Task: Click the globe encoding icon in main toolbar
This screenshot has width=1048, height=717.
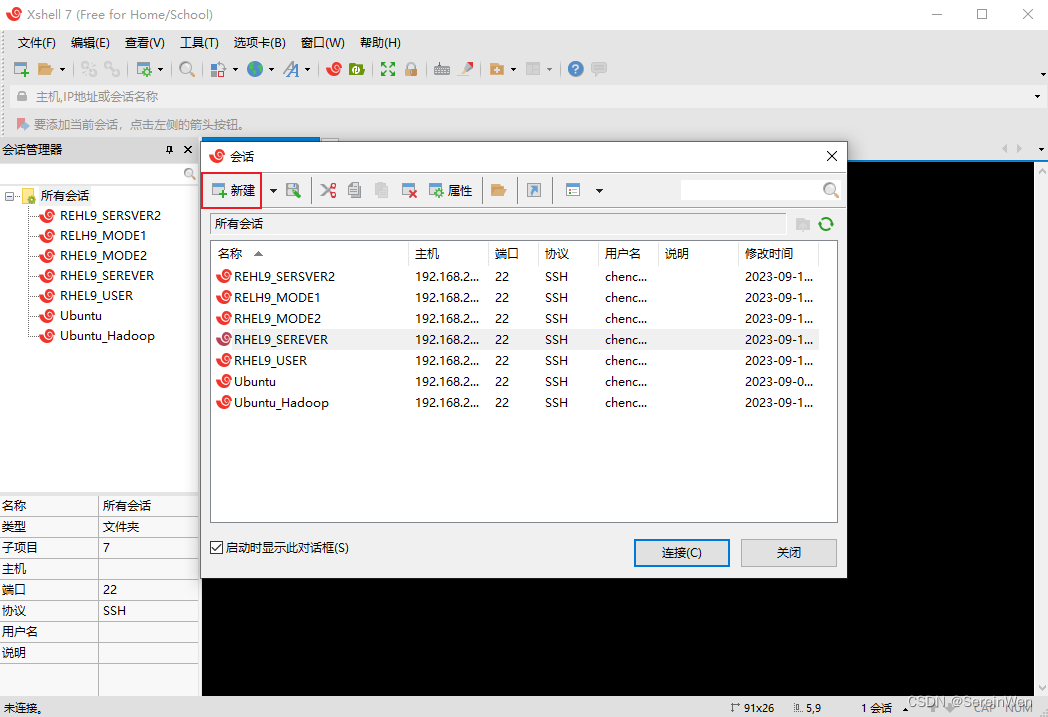Action: 255,69
